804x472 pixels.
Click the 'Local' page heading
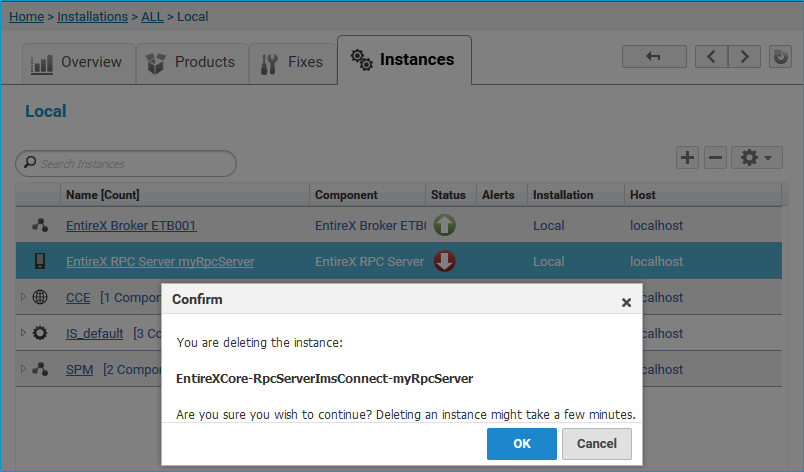[46, 111]
